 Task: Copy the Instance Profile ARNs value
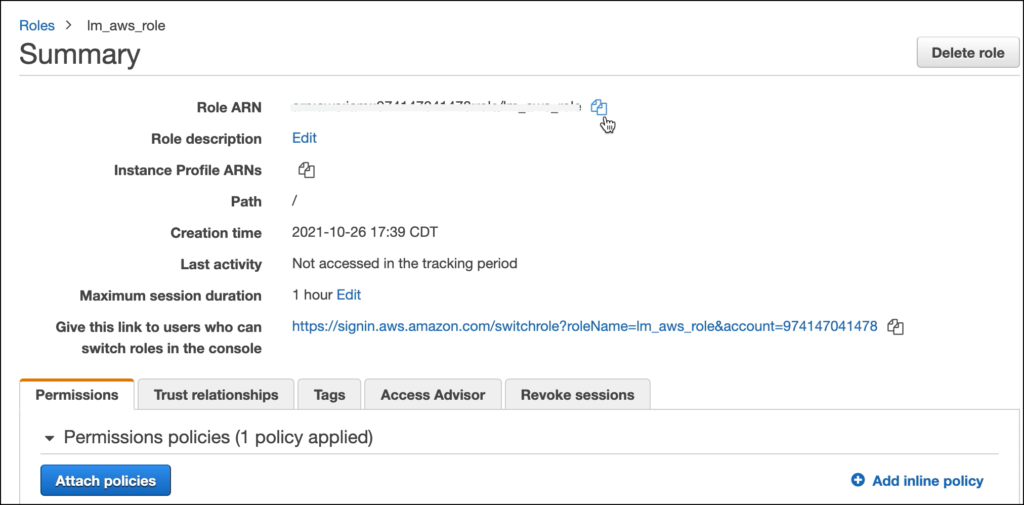[306, 171]
